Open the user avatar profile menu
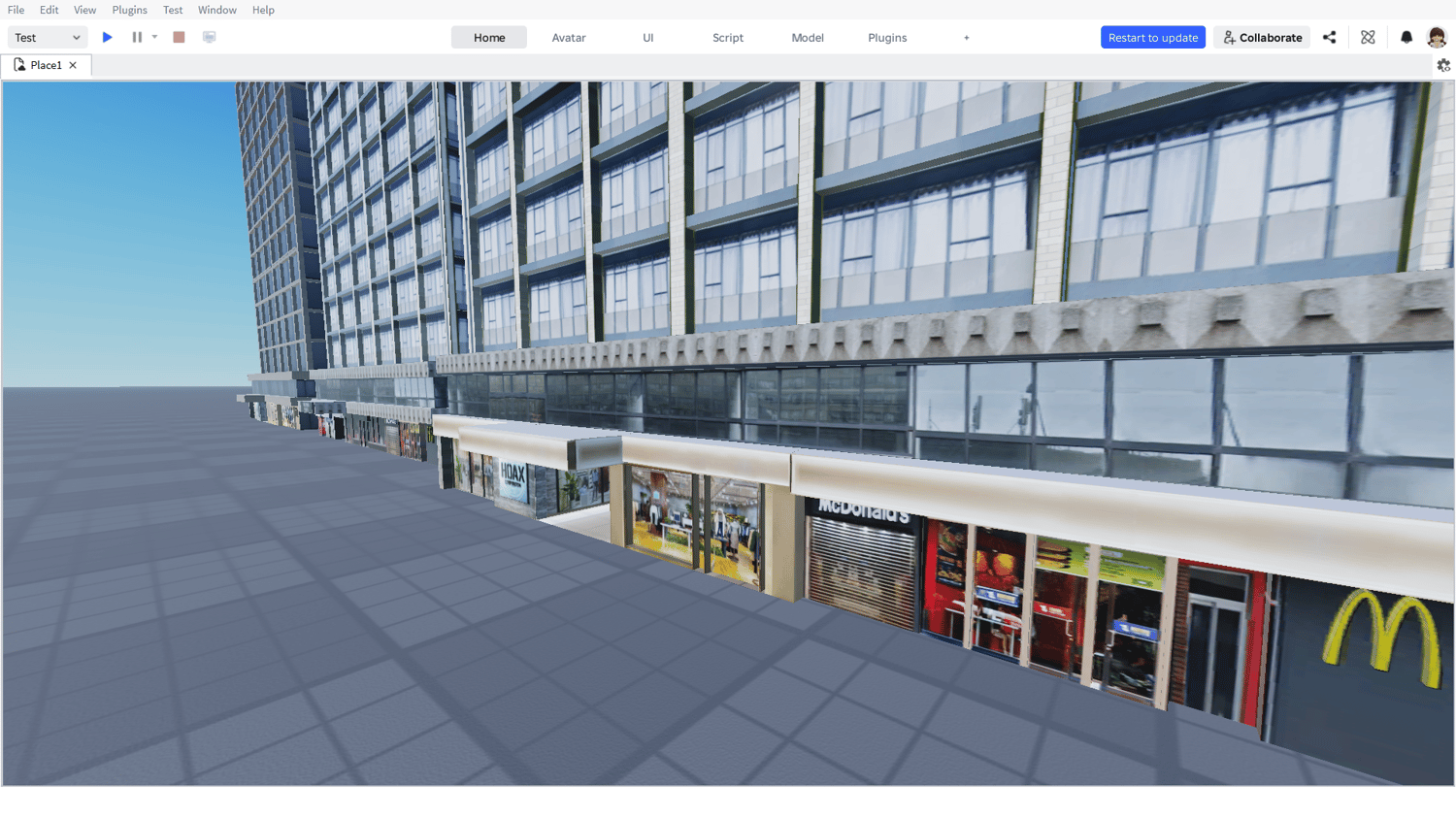The height and width of the screenshot is (818, 1456). 1437,38
